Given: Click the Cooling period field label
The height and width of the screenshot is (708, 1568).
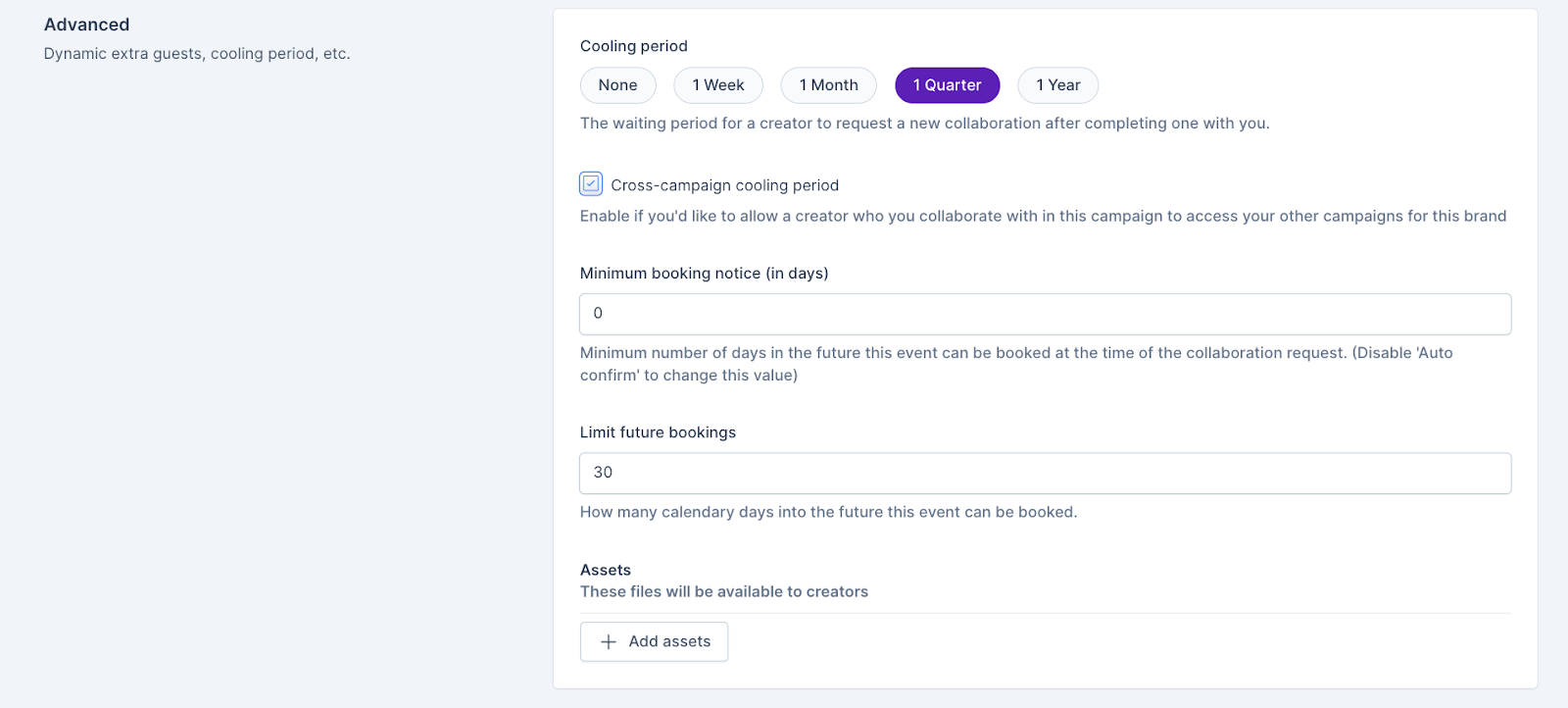Looking at the screenshot, I should 633,46.
